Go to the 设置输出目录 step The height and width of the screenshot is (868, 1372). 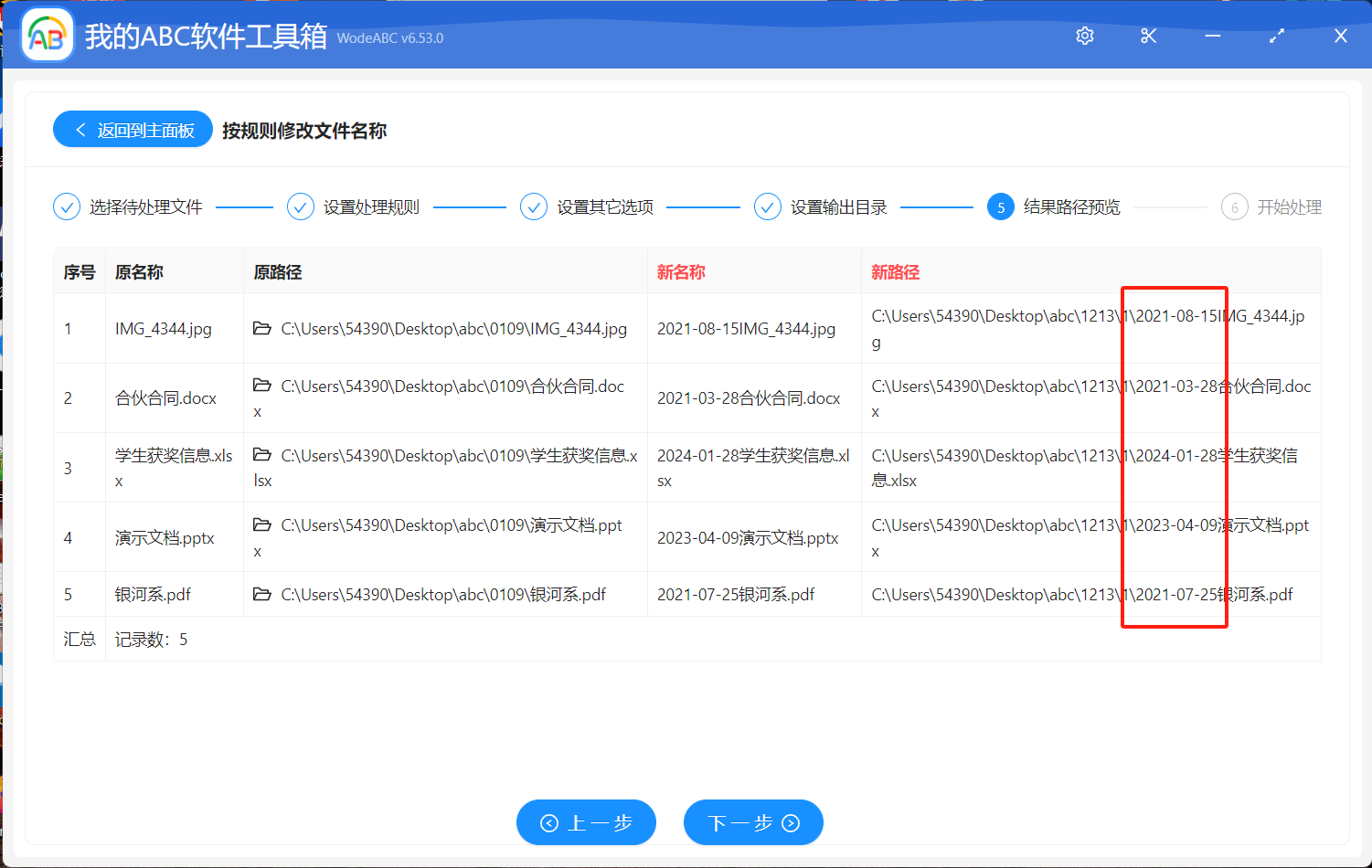821,207
